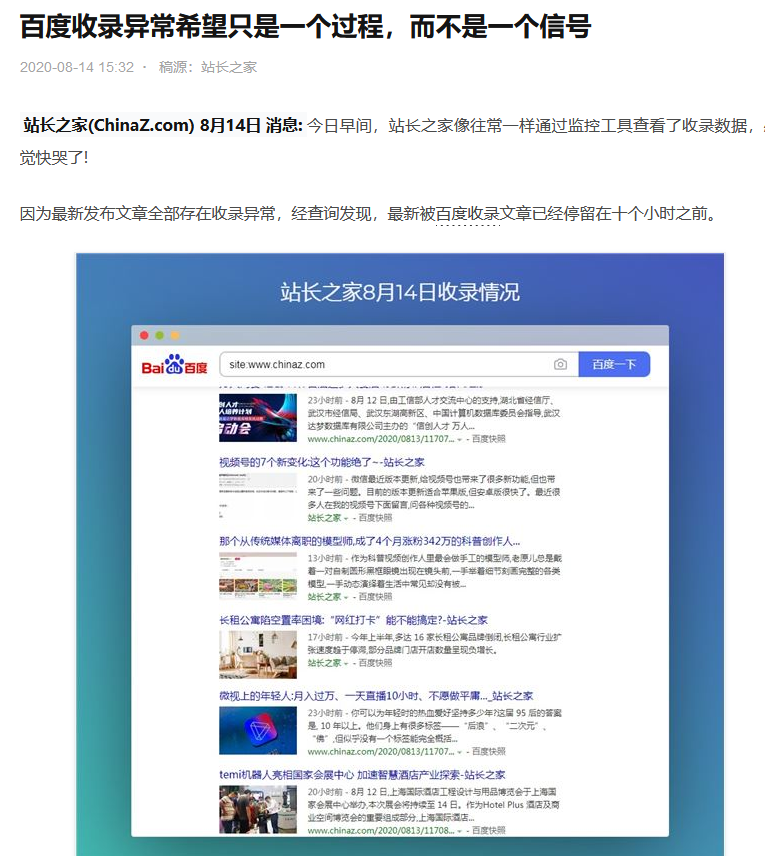Open the embedded screenshot titled 站长之家8月14日收录情况
765x856 pixels.
(x=400, y=554)
